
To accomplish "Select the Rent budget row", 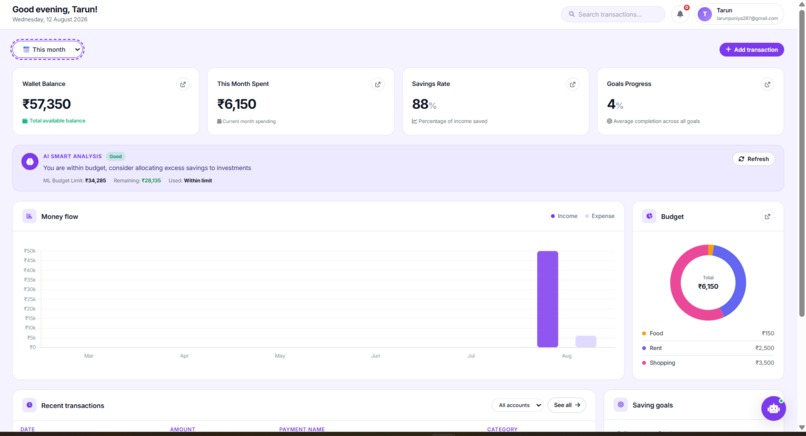I will tap(708, 348).
